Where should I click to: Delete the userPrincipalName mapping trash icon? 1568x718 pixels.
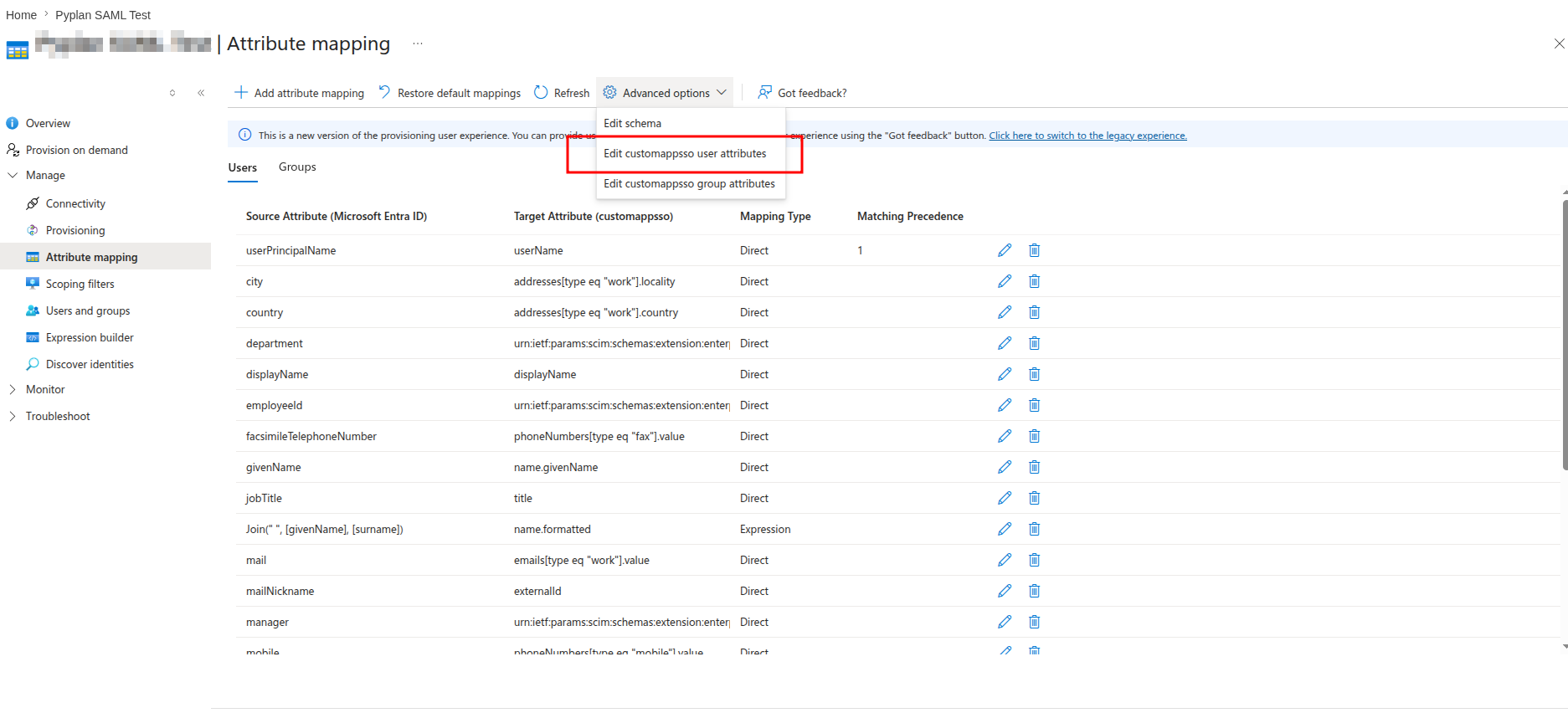[x=1035, y=250]
